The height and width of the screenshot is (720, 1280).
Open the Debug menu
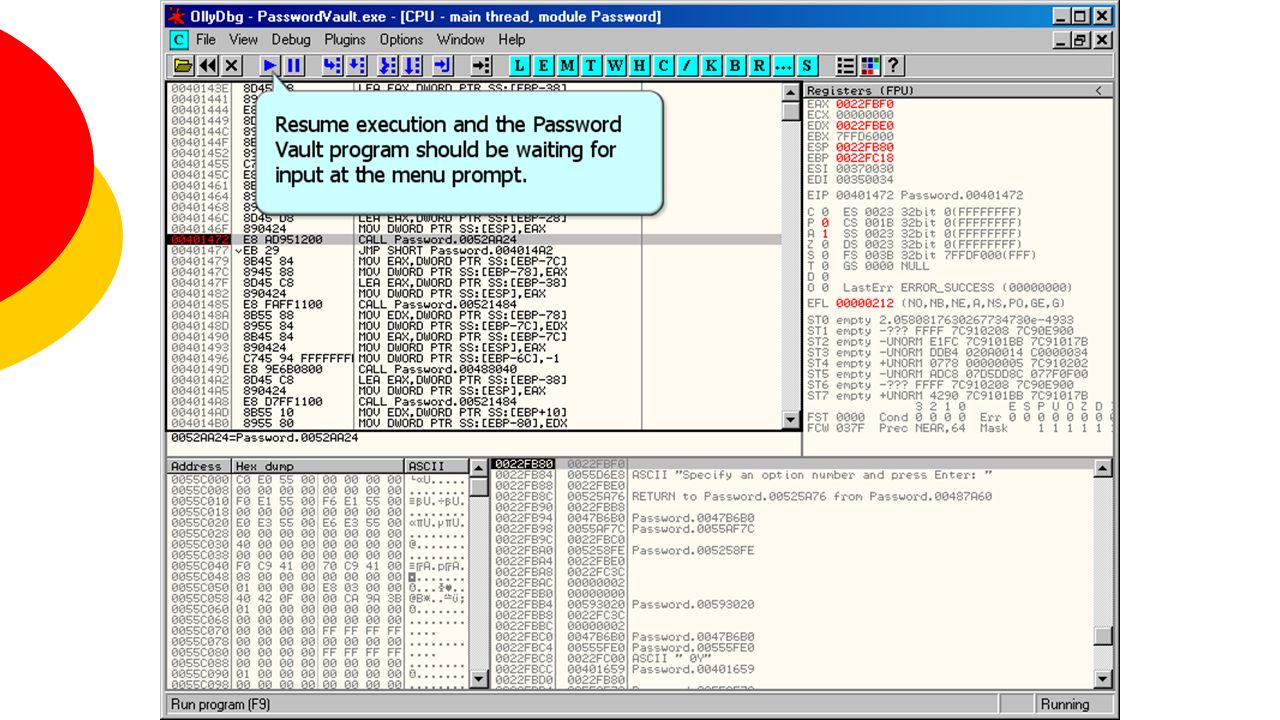291,40
